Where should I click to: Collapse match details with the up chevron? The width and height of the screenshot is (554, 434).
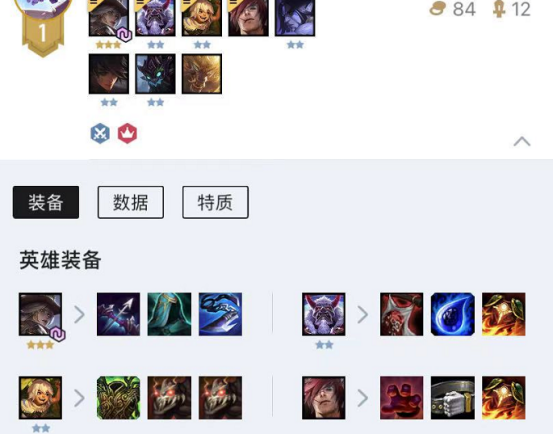coord(522,141)
